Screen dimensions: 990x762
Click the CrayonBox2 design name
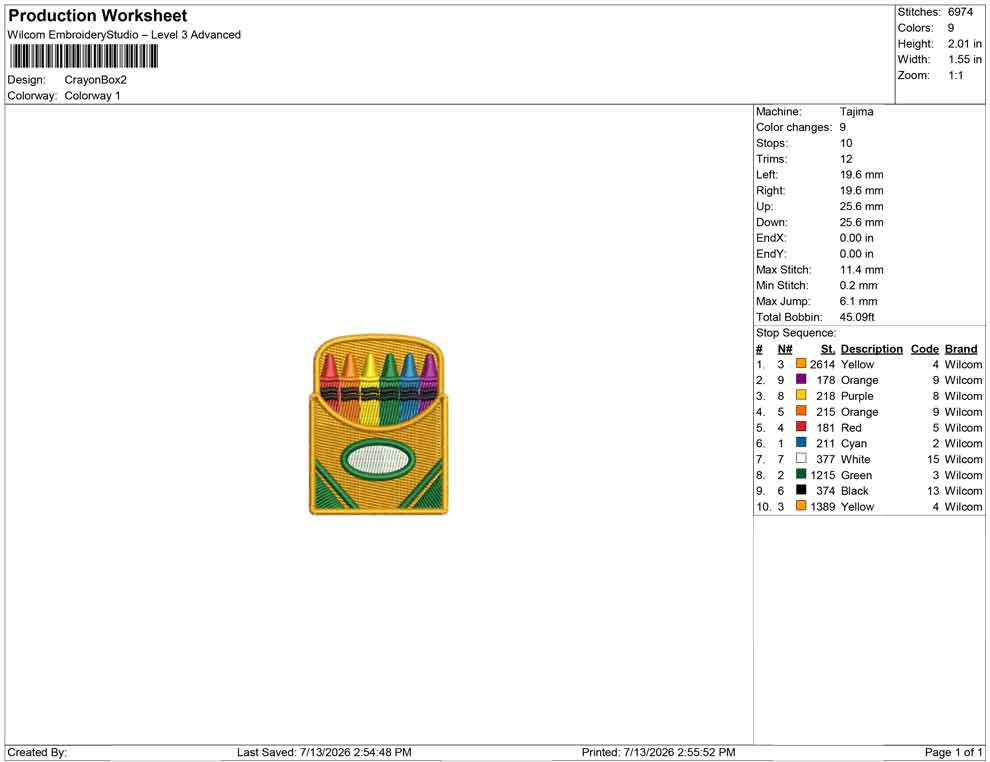[x=95, y=80]
